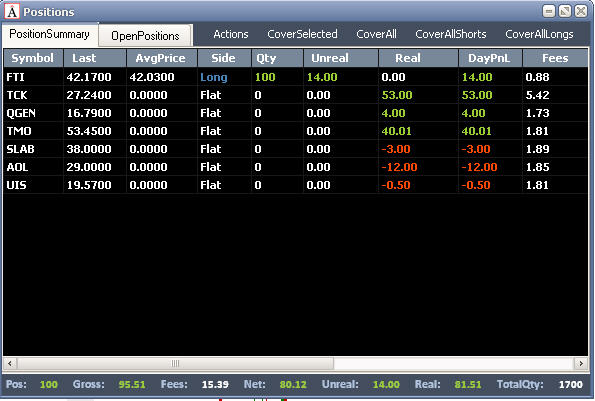
Task: Switch to the OpenPositions tab
Action: pyautogui.click(x=145, y=36)
